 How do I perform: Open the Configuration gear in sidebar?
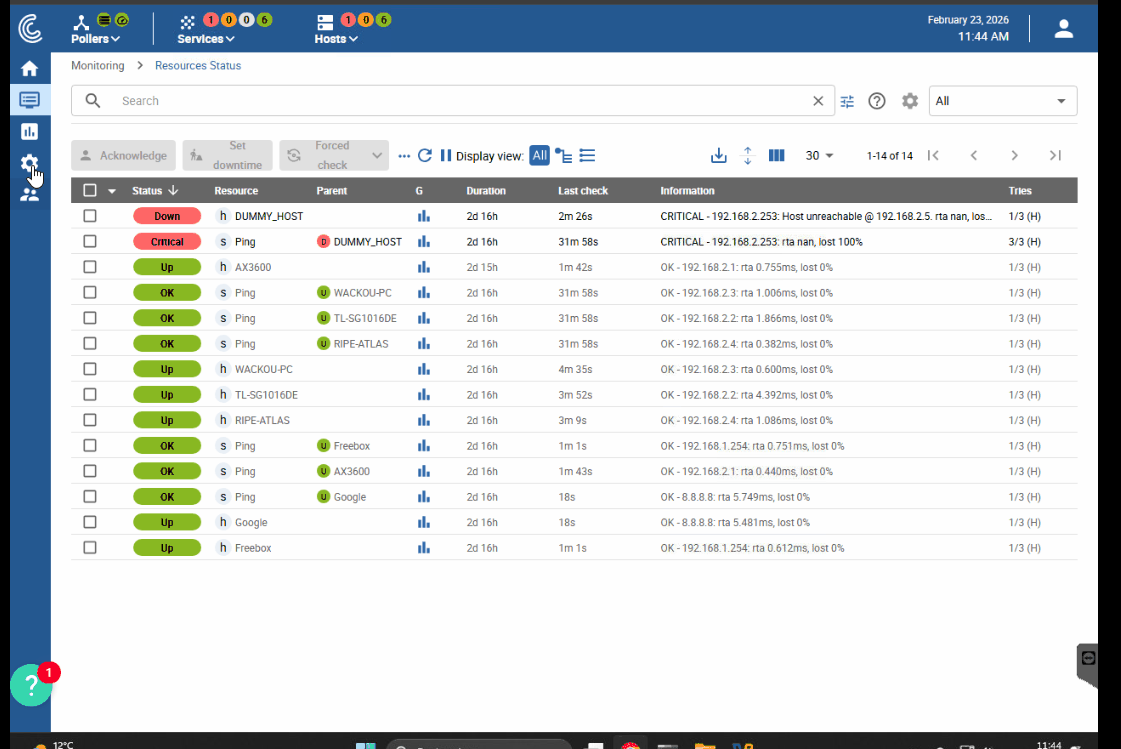click(x=29, y=163)
